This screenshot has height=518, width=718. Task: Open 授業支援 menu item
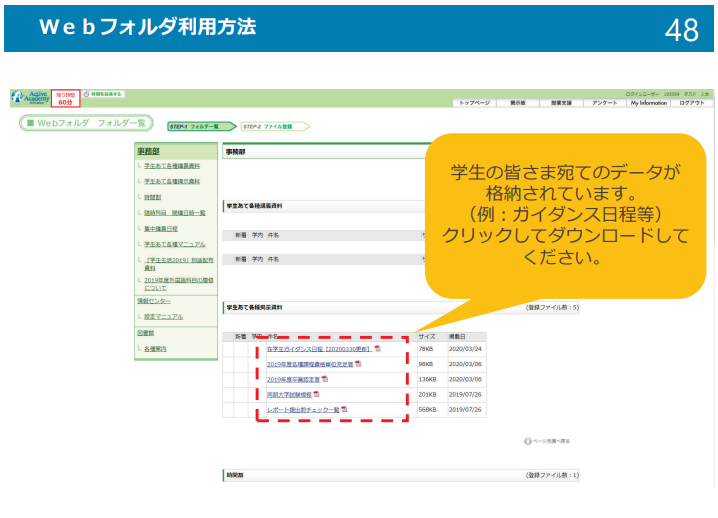point(561,103)
